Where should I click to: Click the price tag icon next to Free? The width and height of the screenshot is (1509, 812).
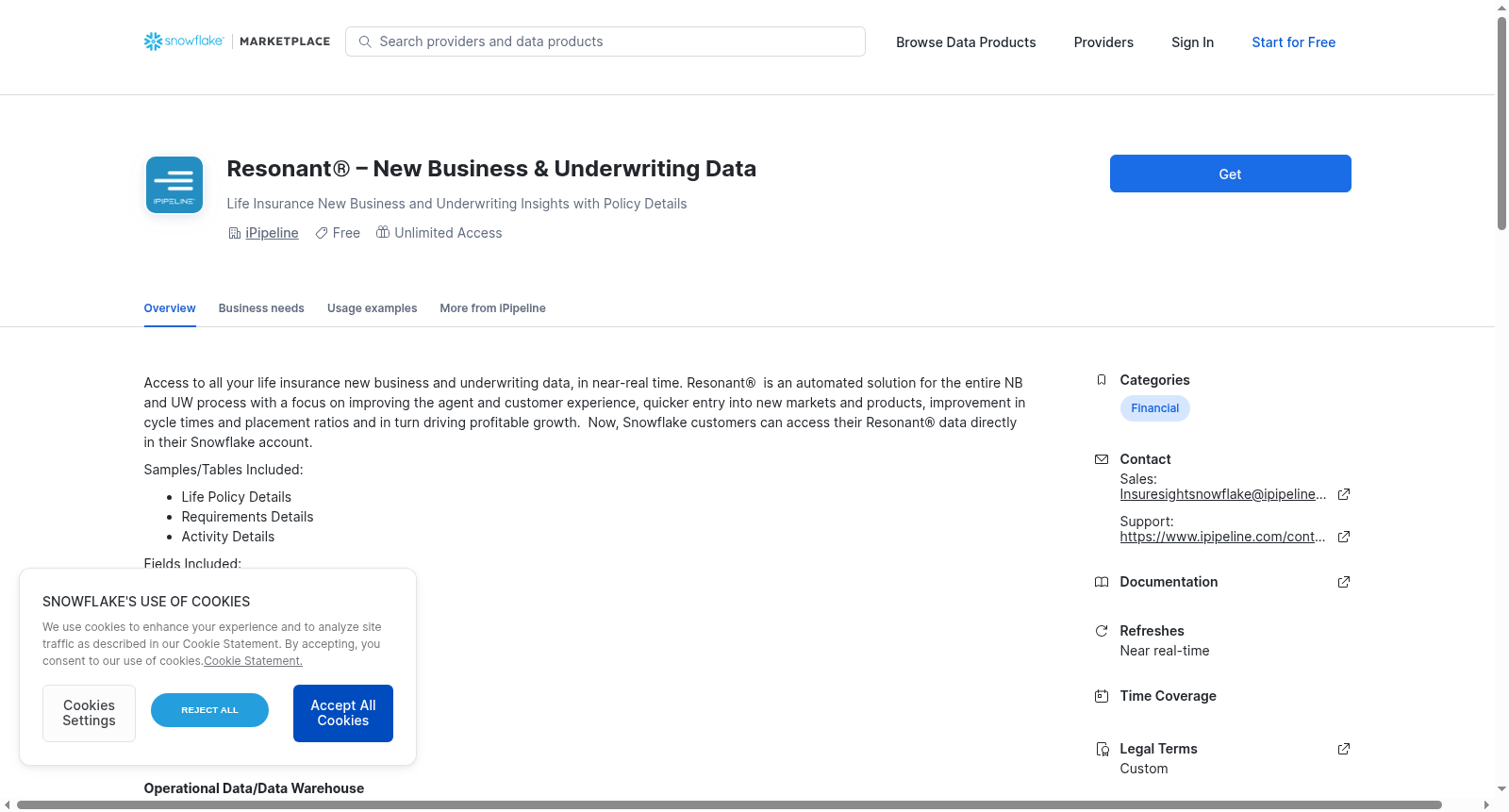click(322, 233)
